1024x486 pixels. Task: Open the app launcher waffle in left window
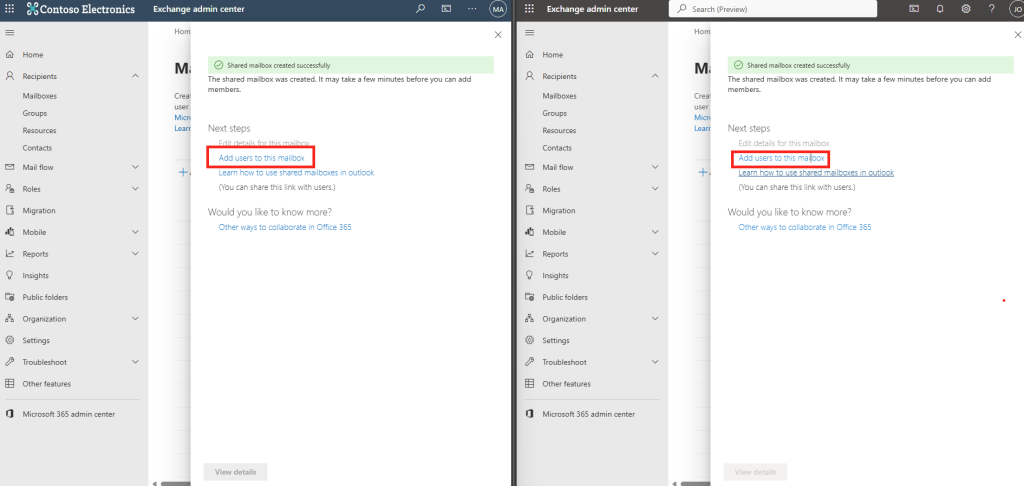(x=9, y=9)
